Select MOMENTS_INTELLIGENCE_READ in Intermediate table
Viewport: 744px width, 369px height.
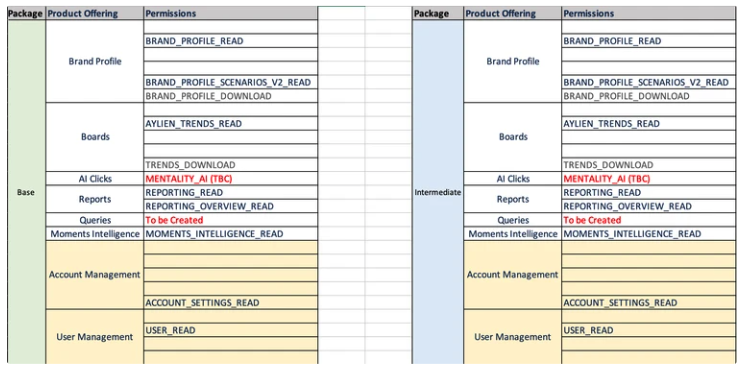point(649,234)
